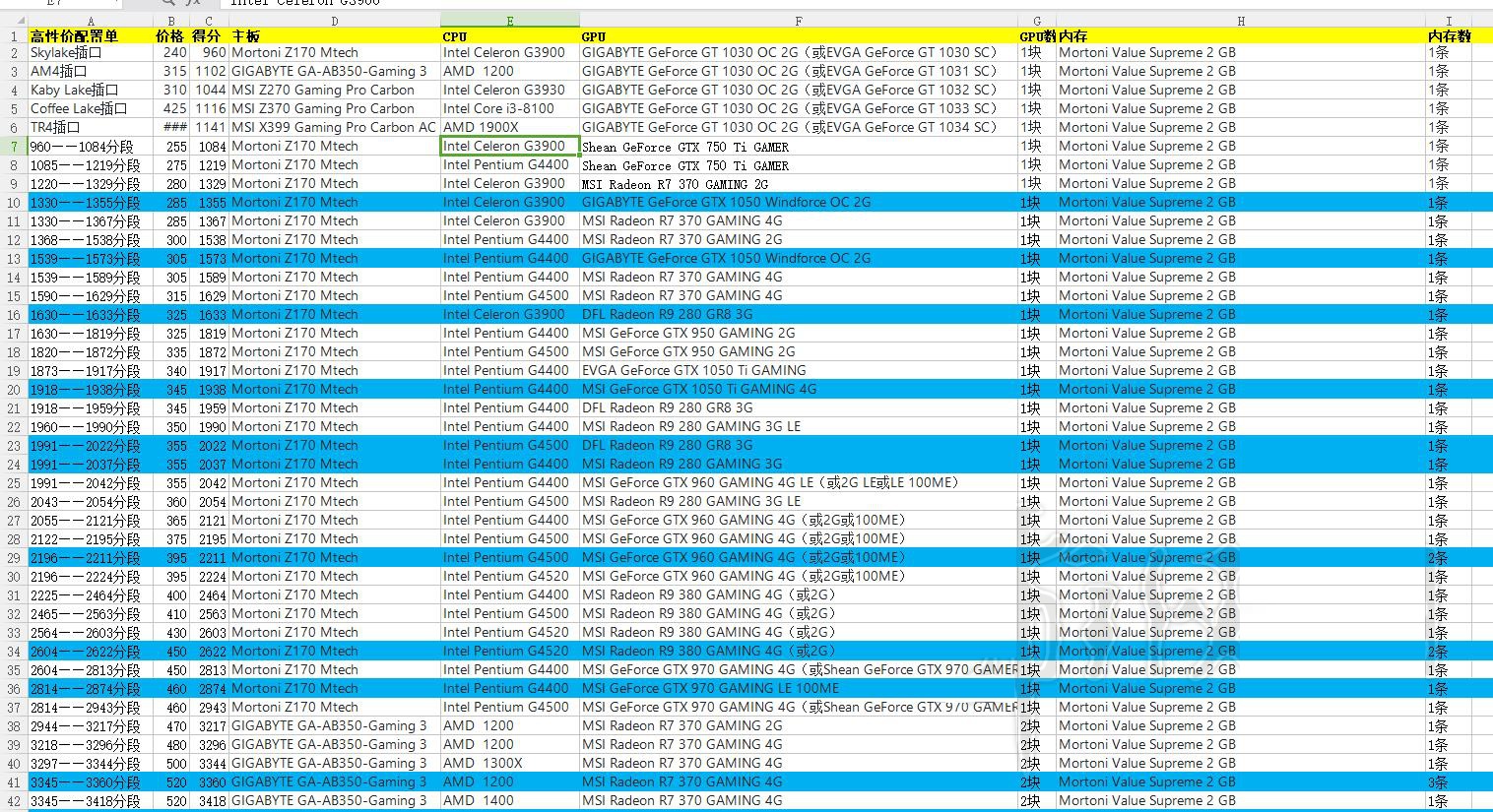Select column C header
This screenshot has width=1493, height=812.
[x=209, y=21]
